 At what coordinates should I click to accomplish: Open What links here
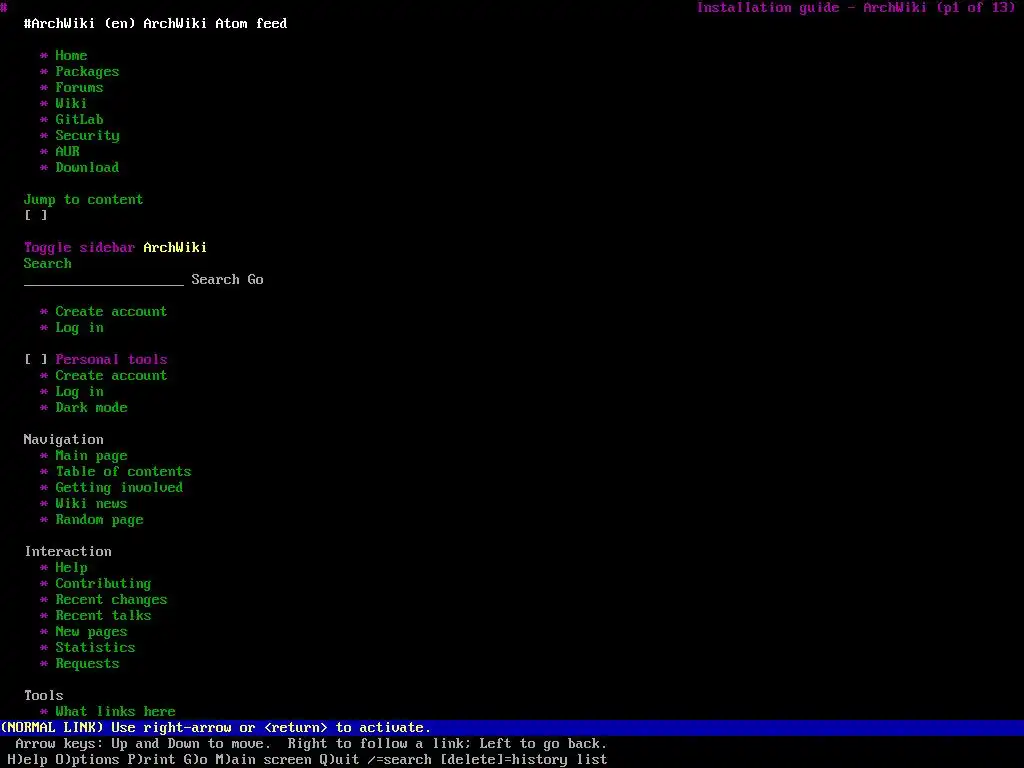115,711
